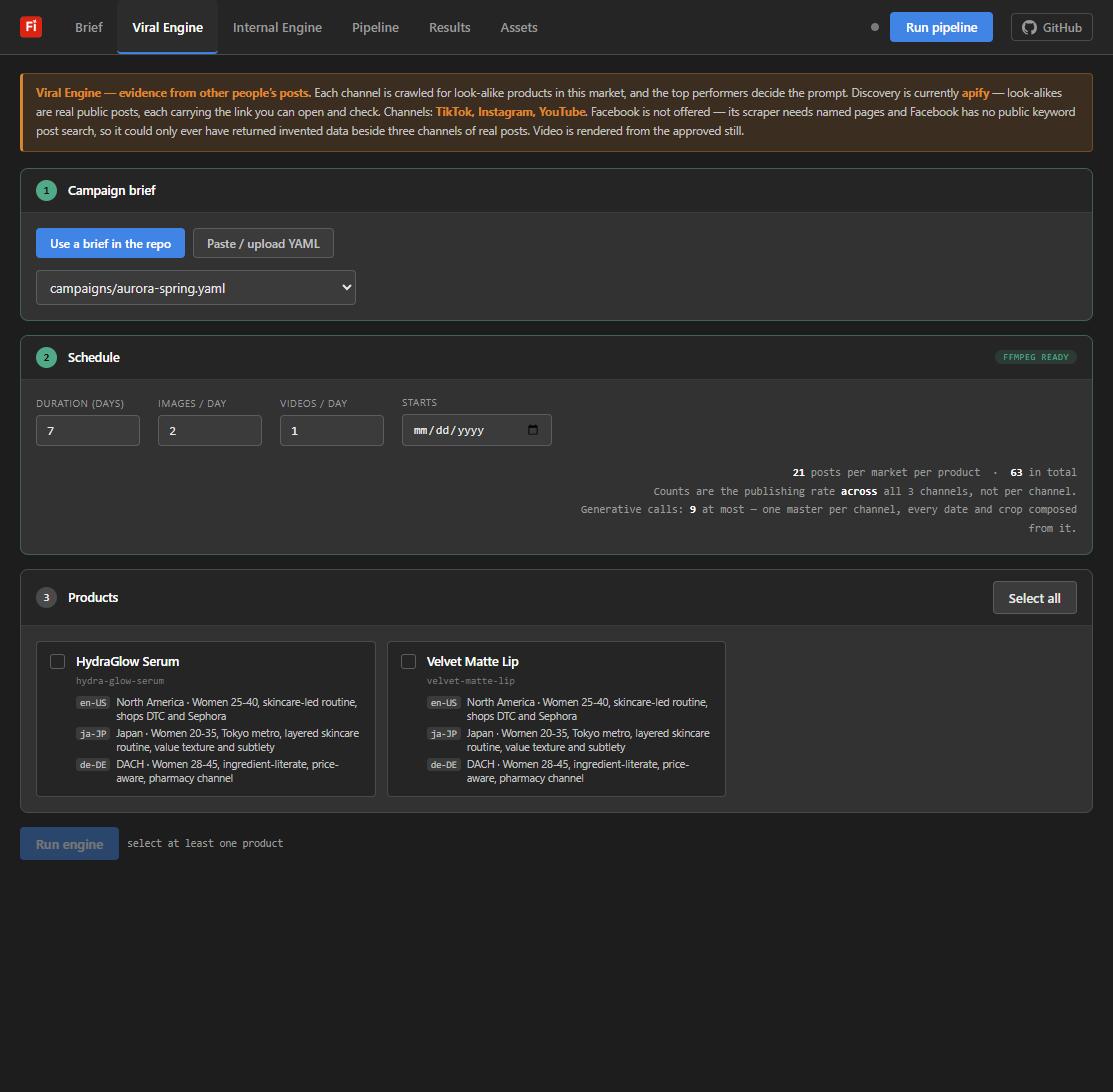The height and width of the screenshot is (1092, 1113).
Task: Click the de-DE tag under Velvet Matte Lip
Action: 444,765
